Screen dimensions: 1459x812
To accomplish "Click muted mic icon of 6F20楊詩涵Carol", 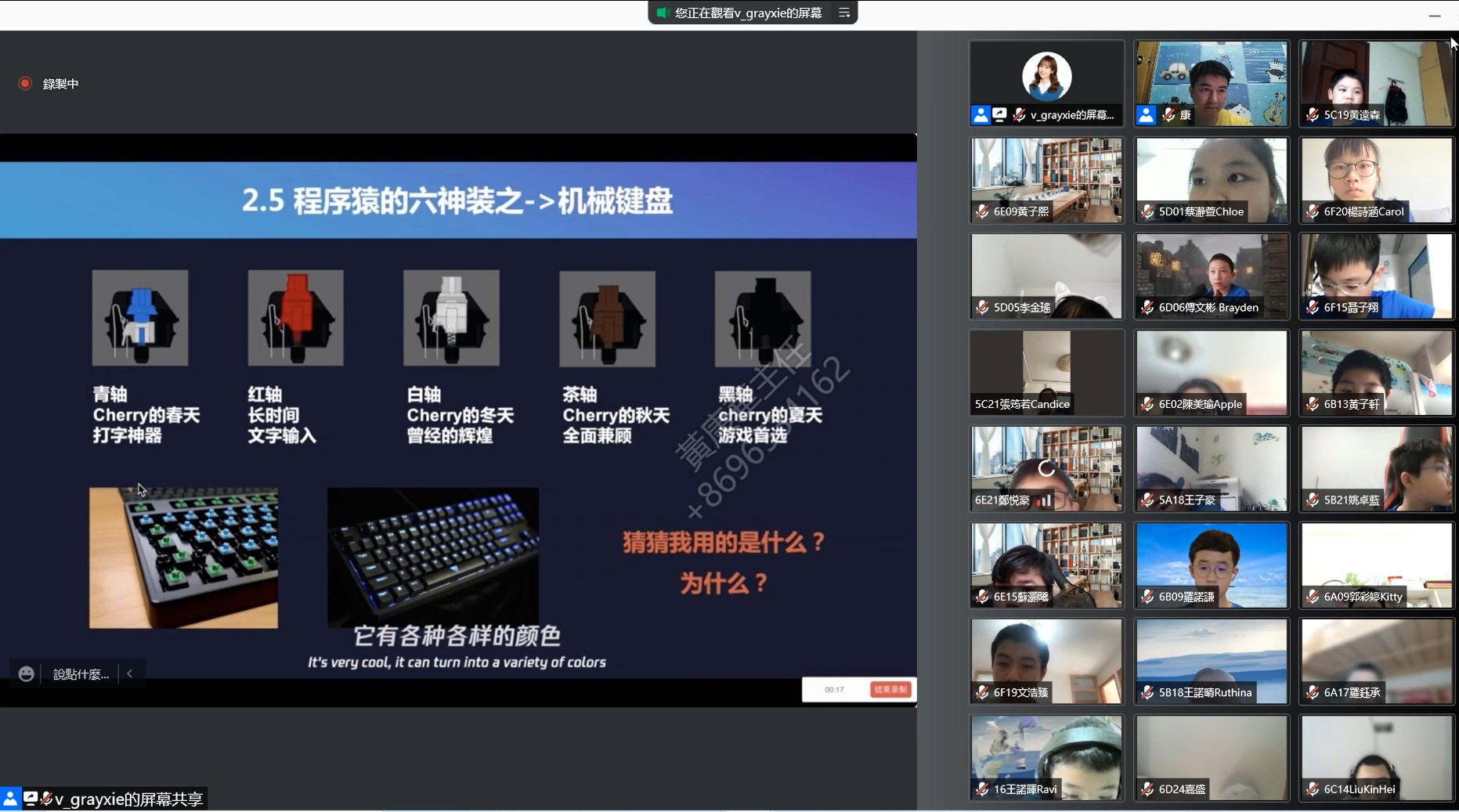I will pos(1313,211).
